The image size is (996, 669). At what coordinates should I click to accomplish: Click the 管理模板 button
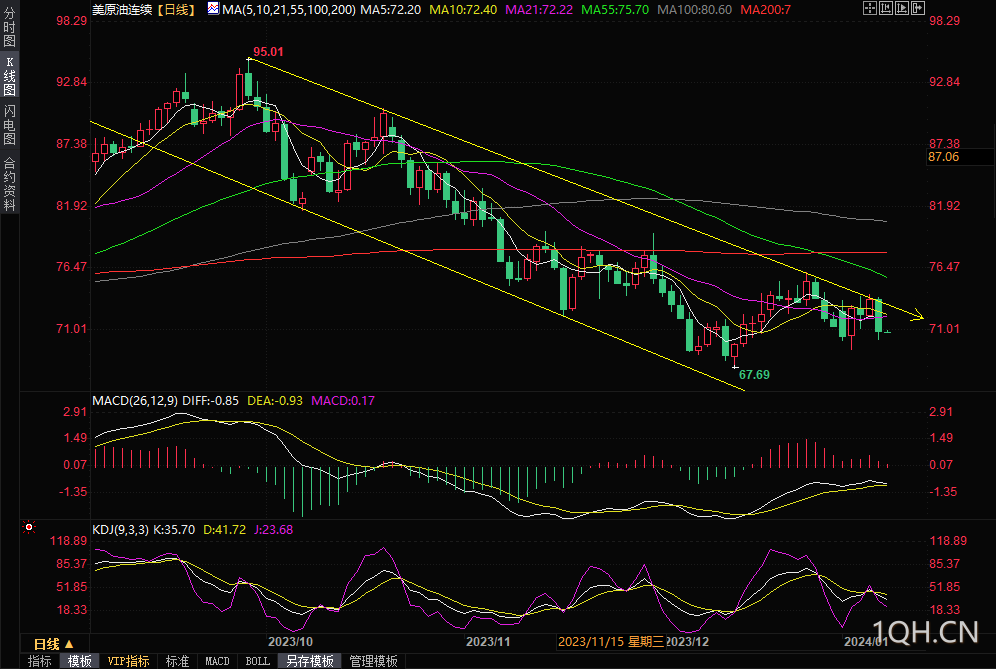[374, 661]
